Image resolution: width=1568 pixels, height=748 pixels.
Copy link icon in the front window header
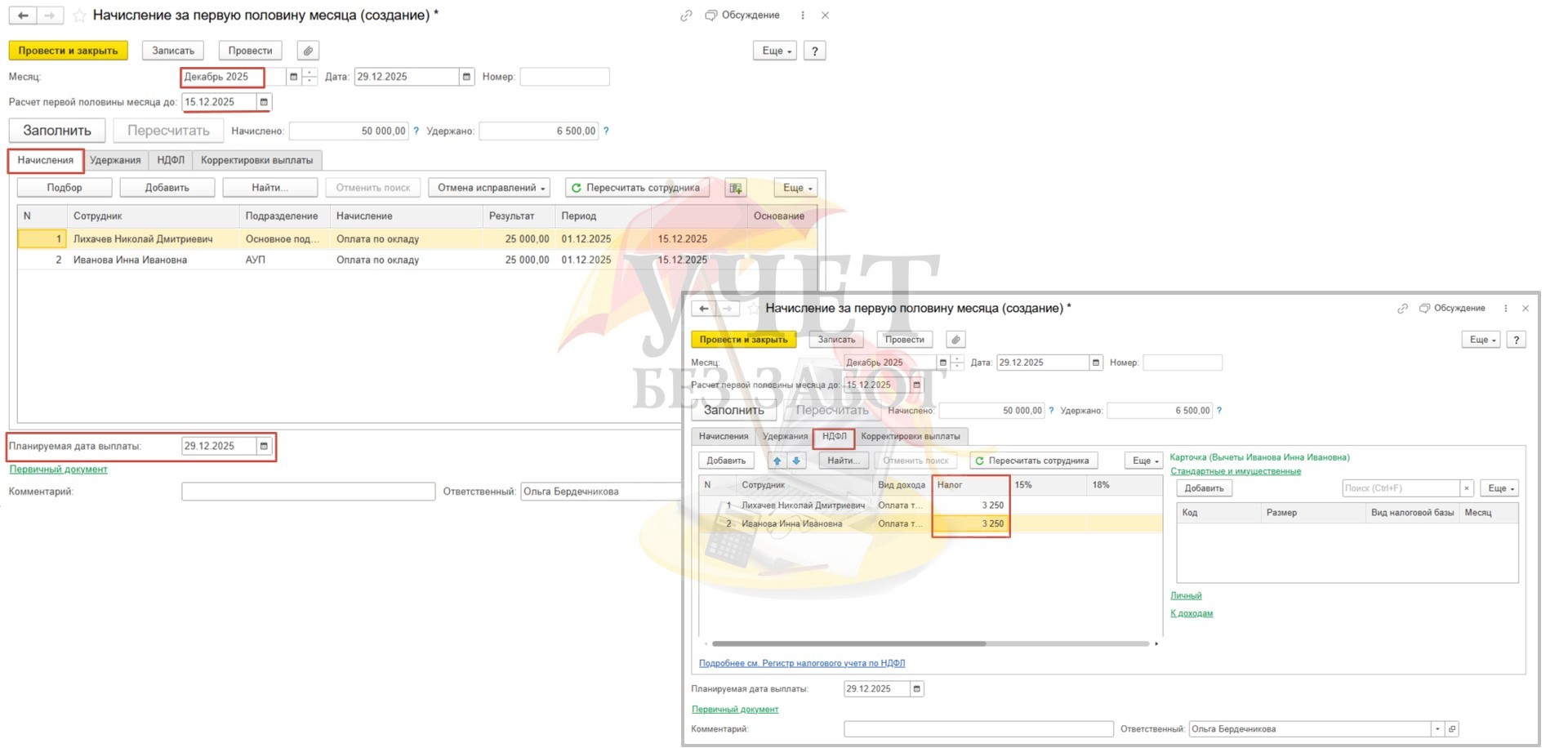[x=1402, y=309]
